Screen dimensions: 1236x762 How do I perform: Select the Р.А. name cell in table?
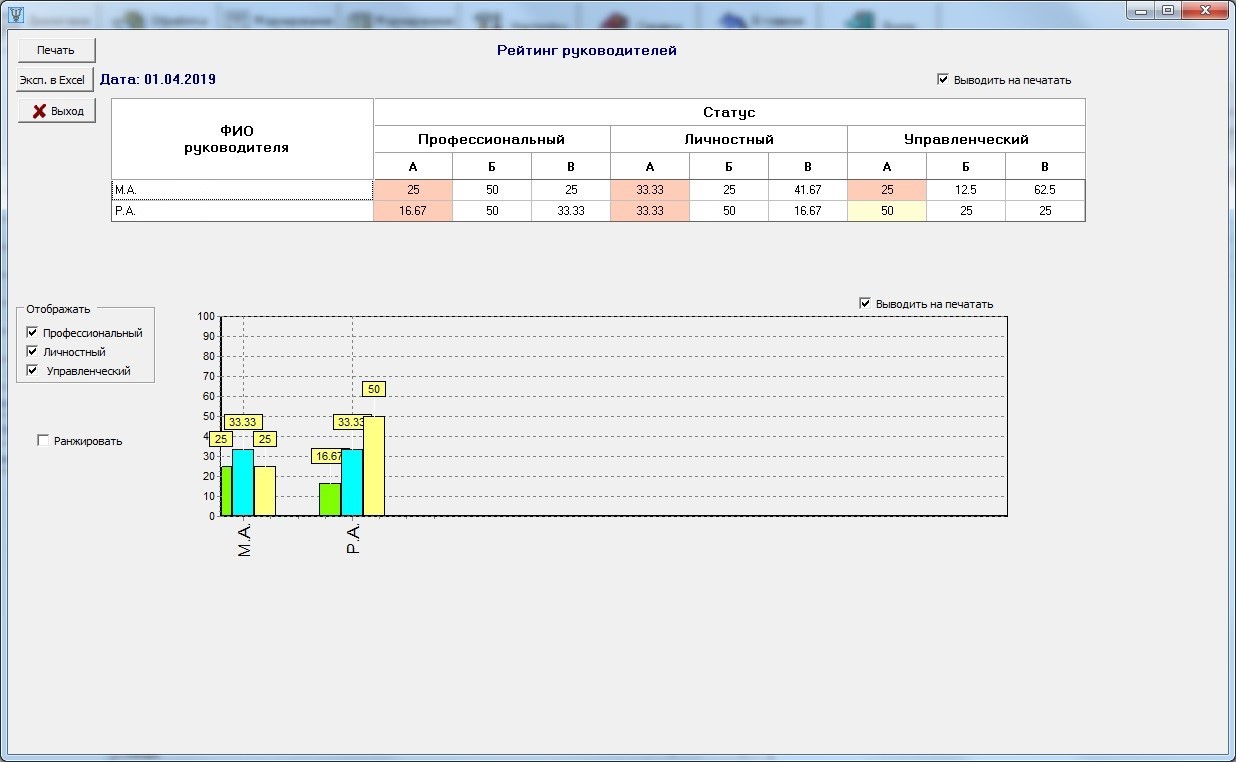[x=242, y=211]
